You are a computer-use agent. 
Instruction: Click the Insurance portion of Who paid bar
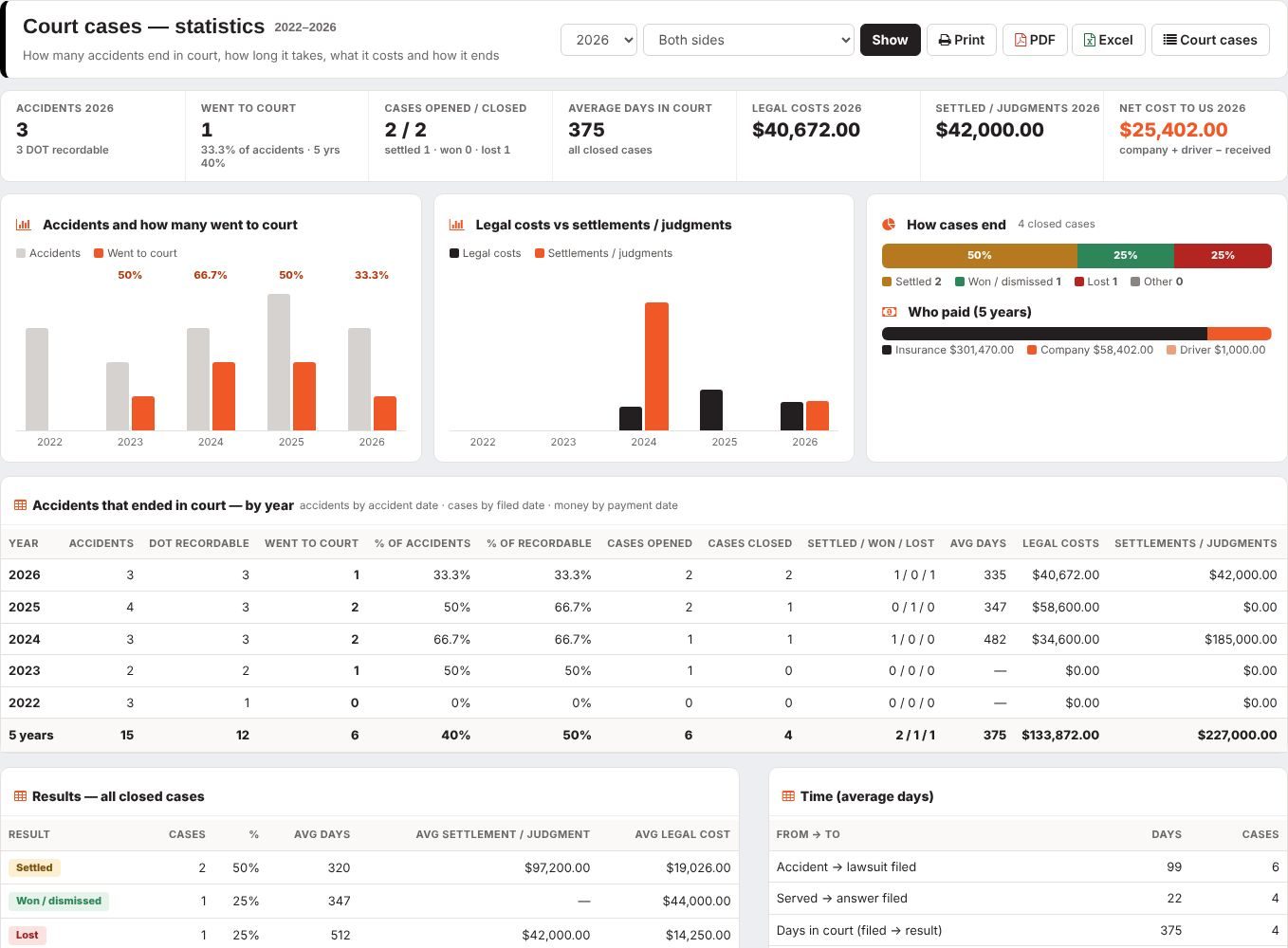[1044, 334]
